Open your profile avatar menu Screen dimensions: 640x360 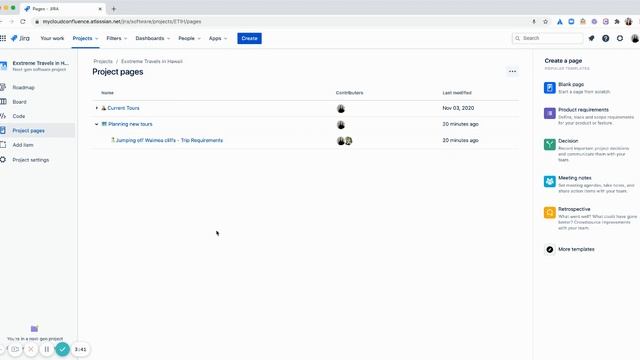coord(635,38)
